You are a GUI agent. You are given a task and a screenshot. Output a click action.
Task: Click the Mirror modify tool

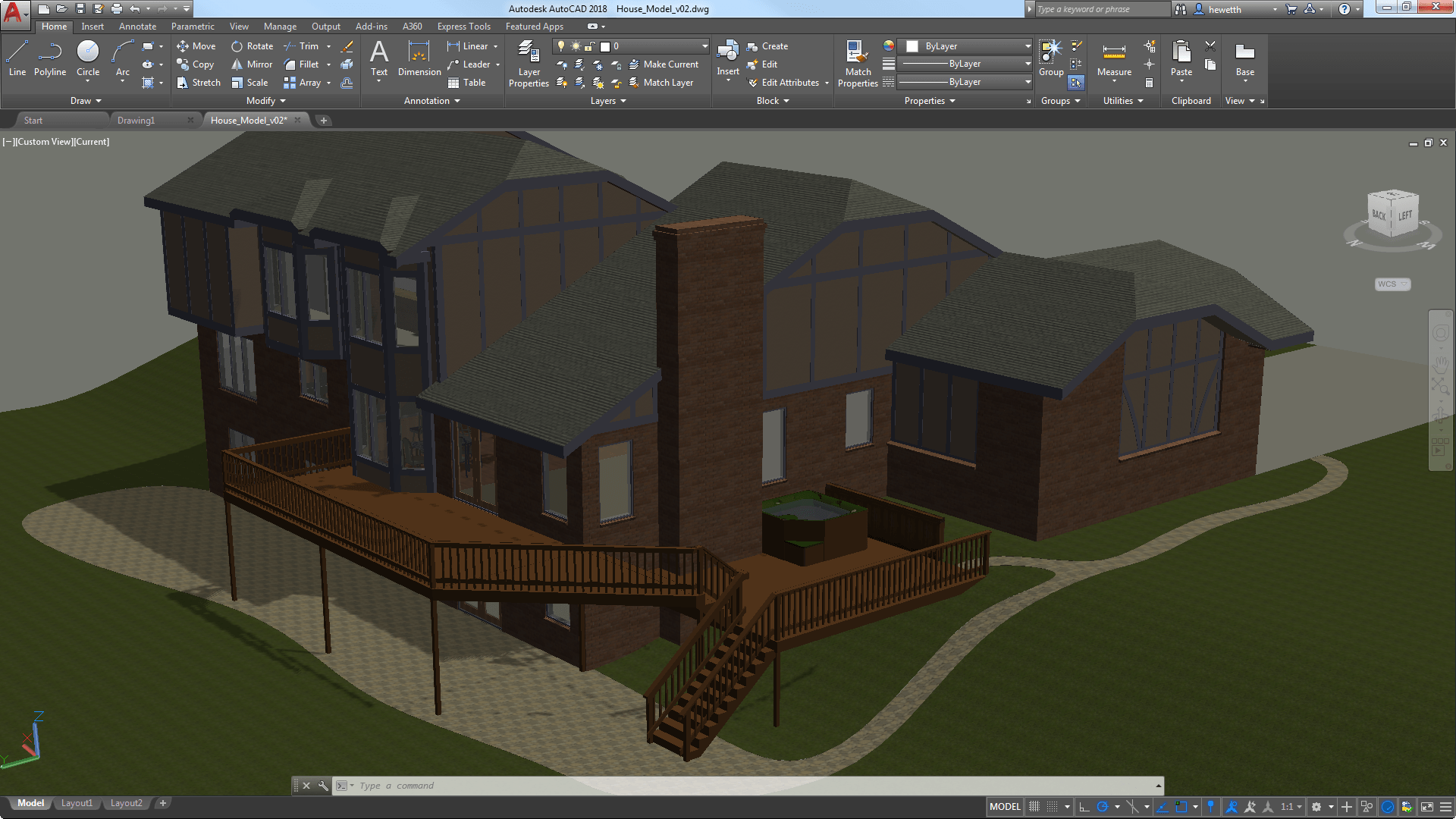249,64
